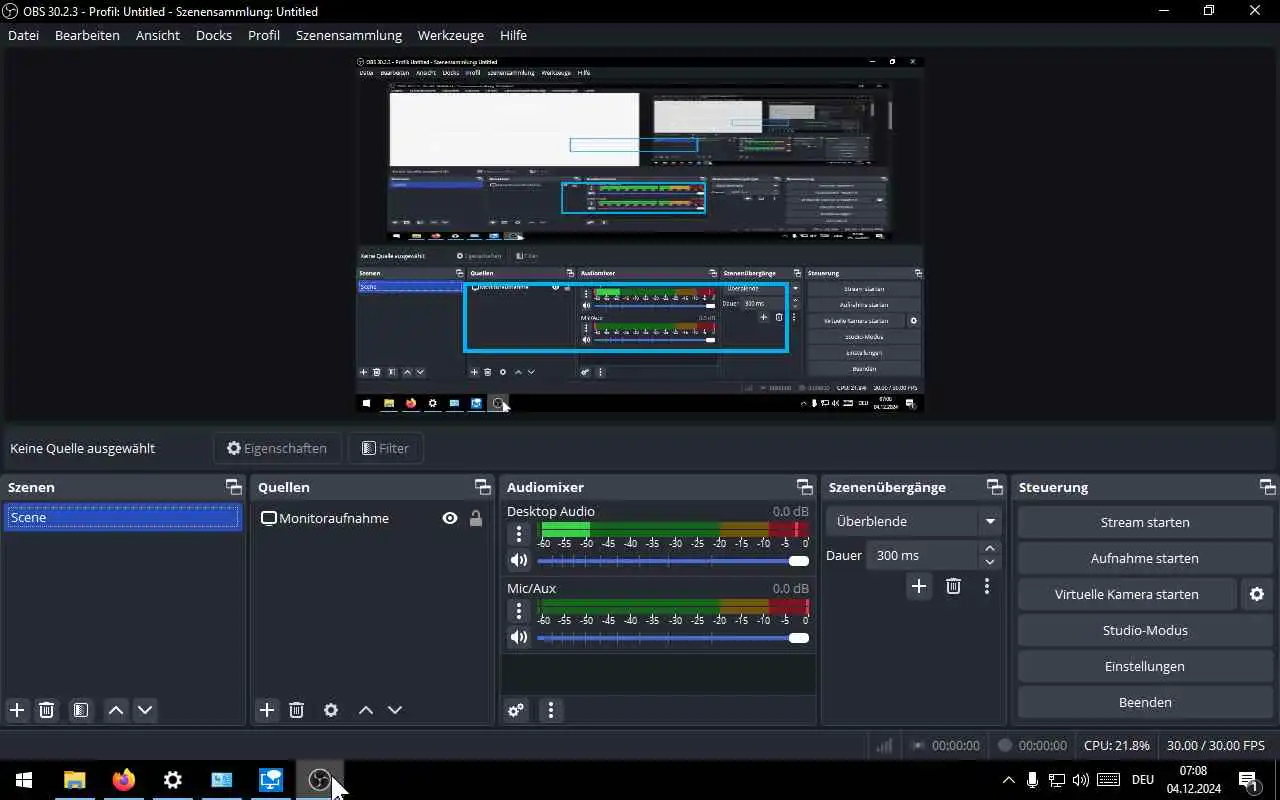Click Virtuelle Kamera starten button
1280x800 pixels.
tap(1127, 594)
